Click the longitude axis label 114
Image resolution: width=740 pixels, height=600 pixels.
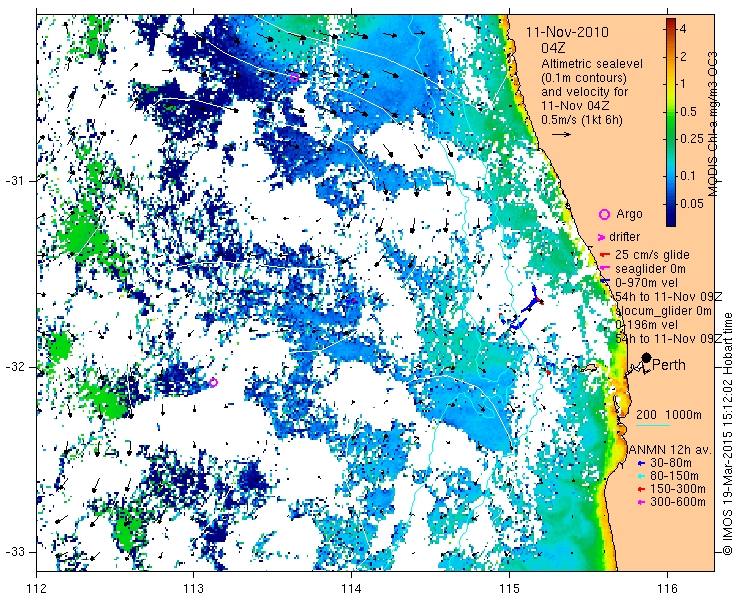(x=352, y=589)
